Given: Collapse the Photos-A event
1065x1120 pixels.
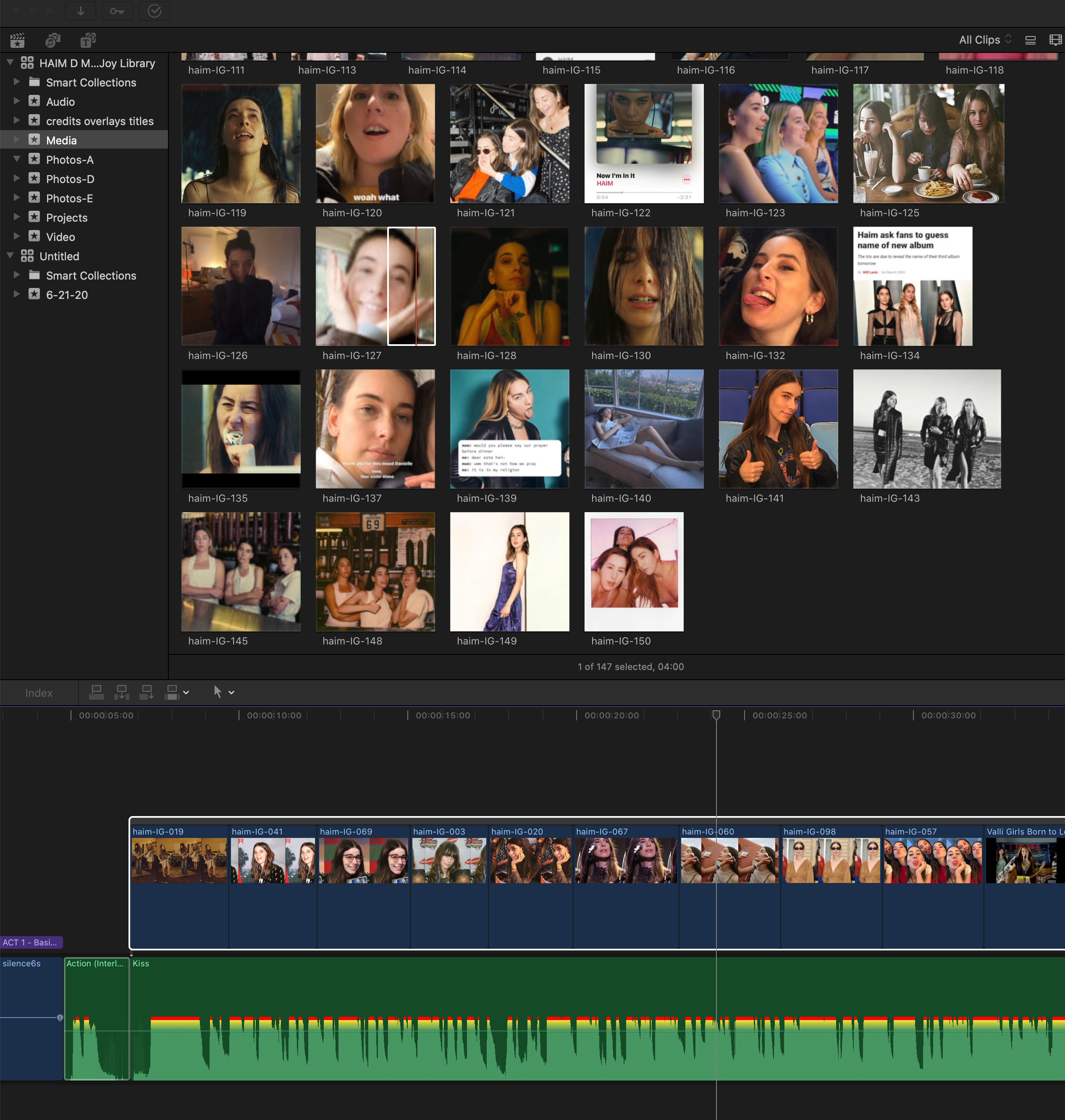Looking at the screenshot, I should tap(16, 160).
